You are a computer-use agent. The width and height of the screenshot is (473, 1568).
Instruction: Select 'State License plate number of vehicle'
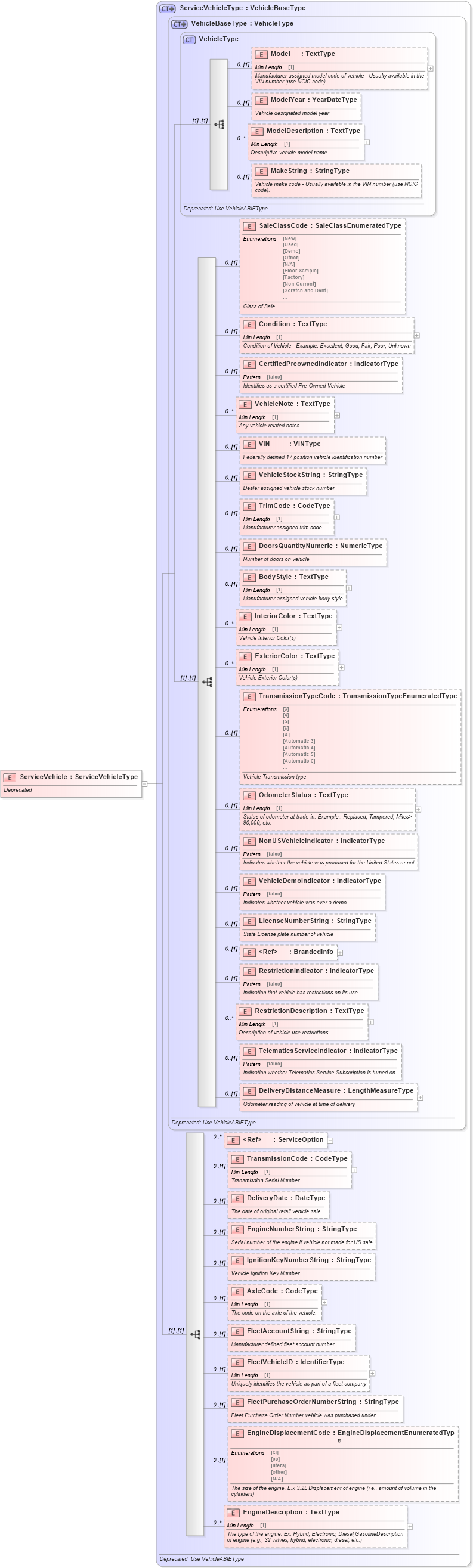288,934
